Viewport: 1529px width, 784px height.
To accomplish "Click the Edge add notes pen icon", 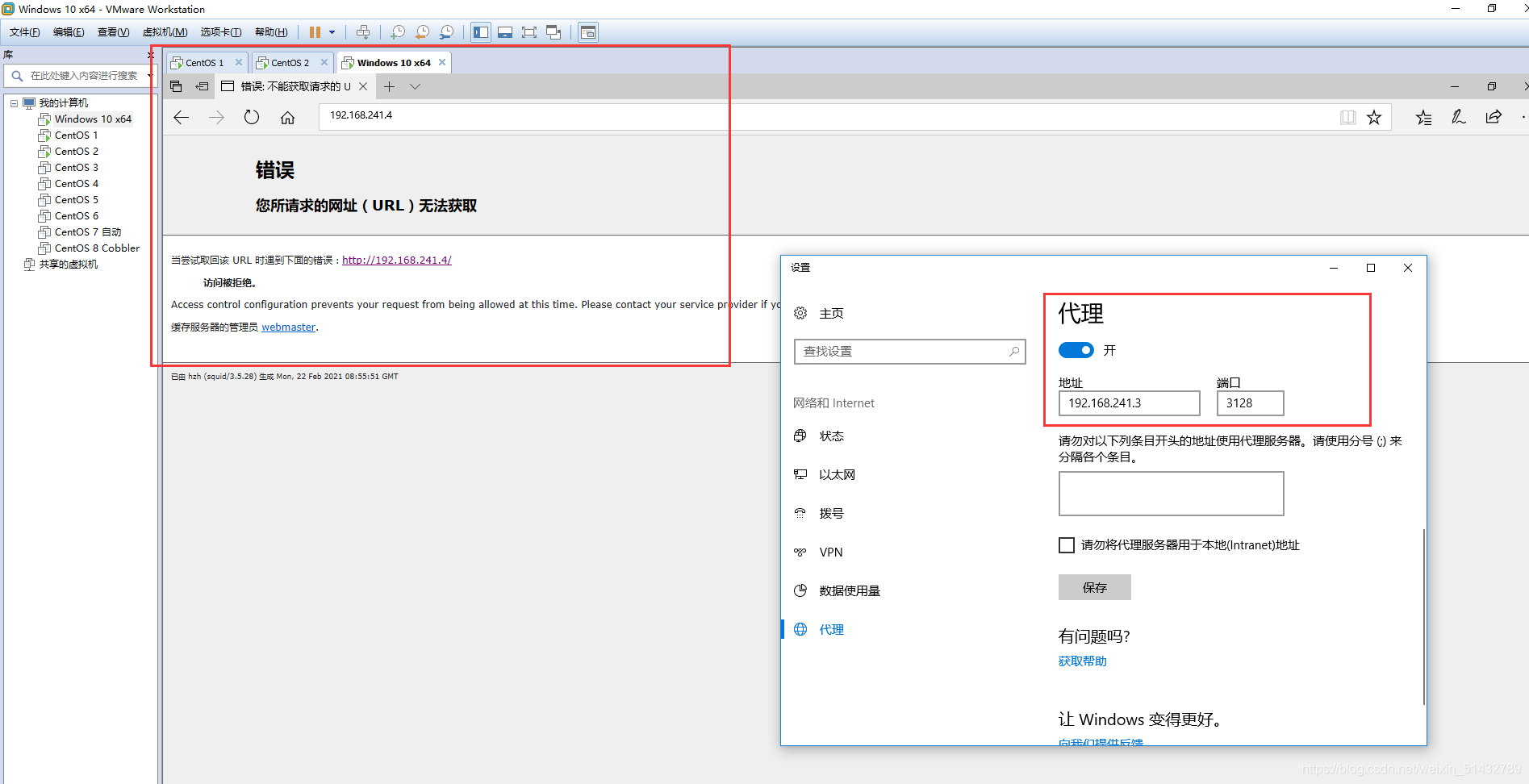I will [x=1459, y=118].
